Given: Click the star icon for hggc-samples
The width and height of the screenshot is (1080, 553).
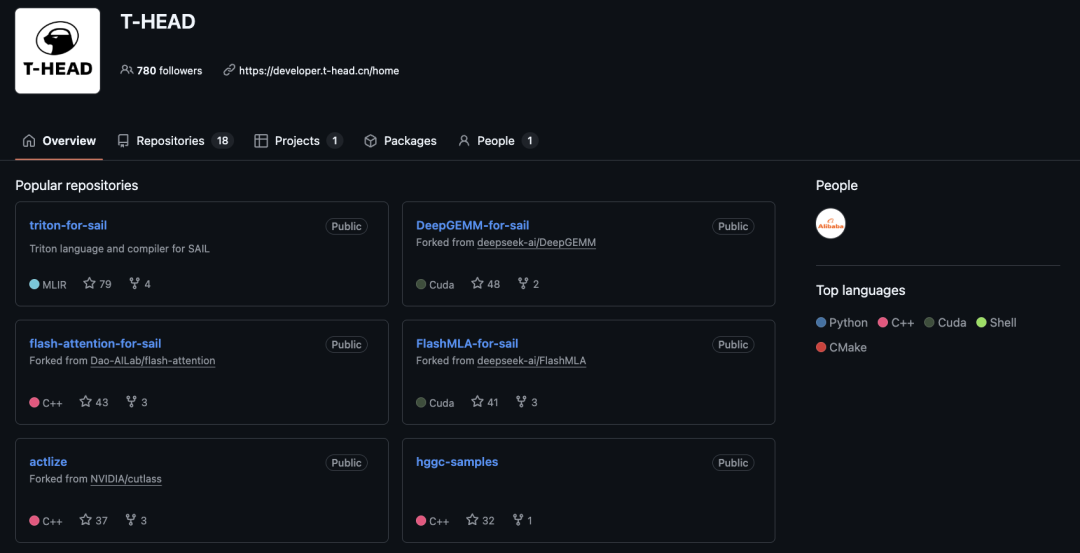Looking at the screenshot, I should click(x=472, y=520).
